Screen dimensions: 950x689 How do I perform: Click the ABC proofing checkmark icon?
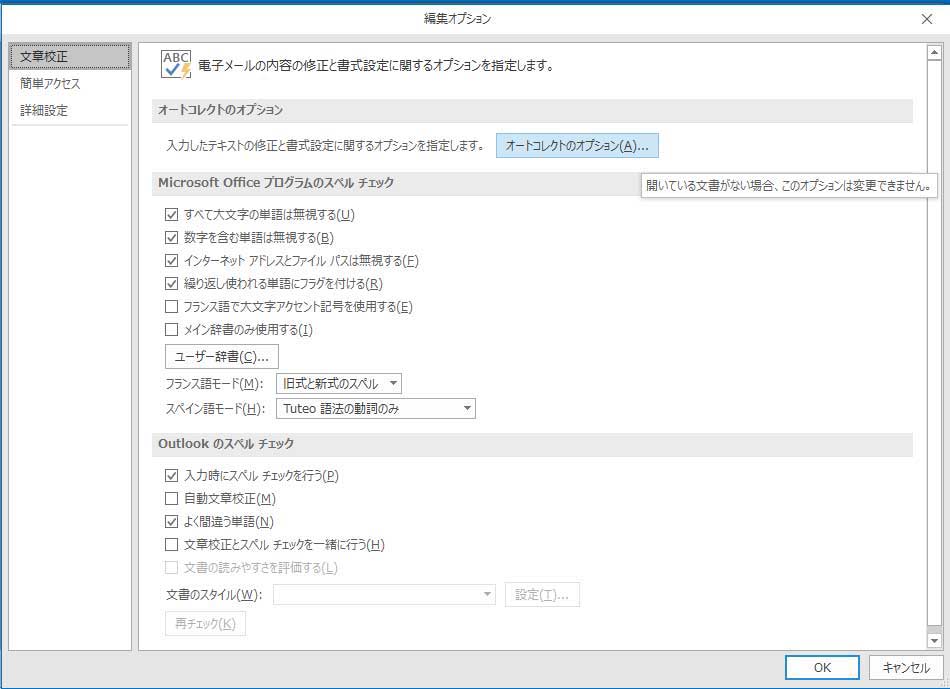click(176, 64)
